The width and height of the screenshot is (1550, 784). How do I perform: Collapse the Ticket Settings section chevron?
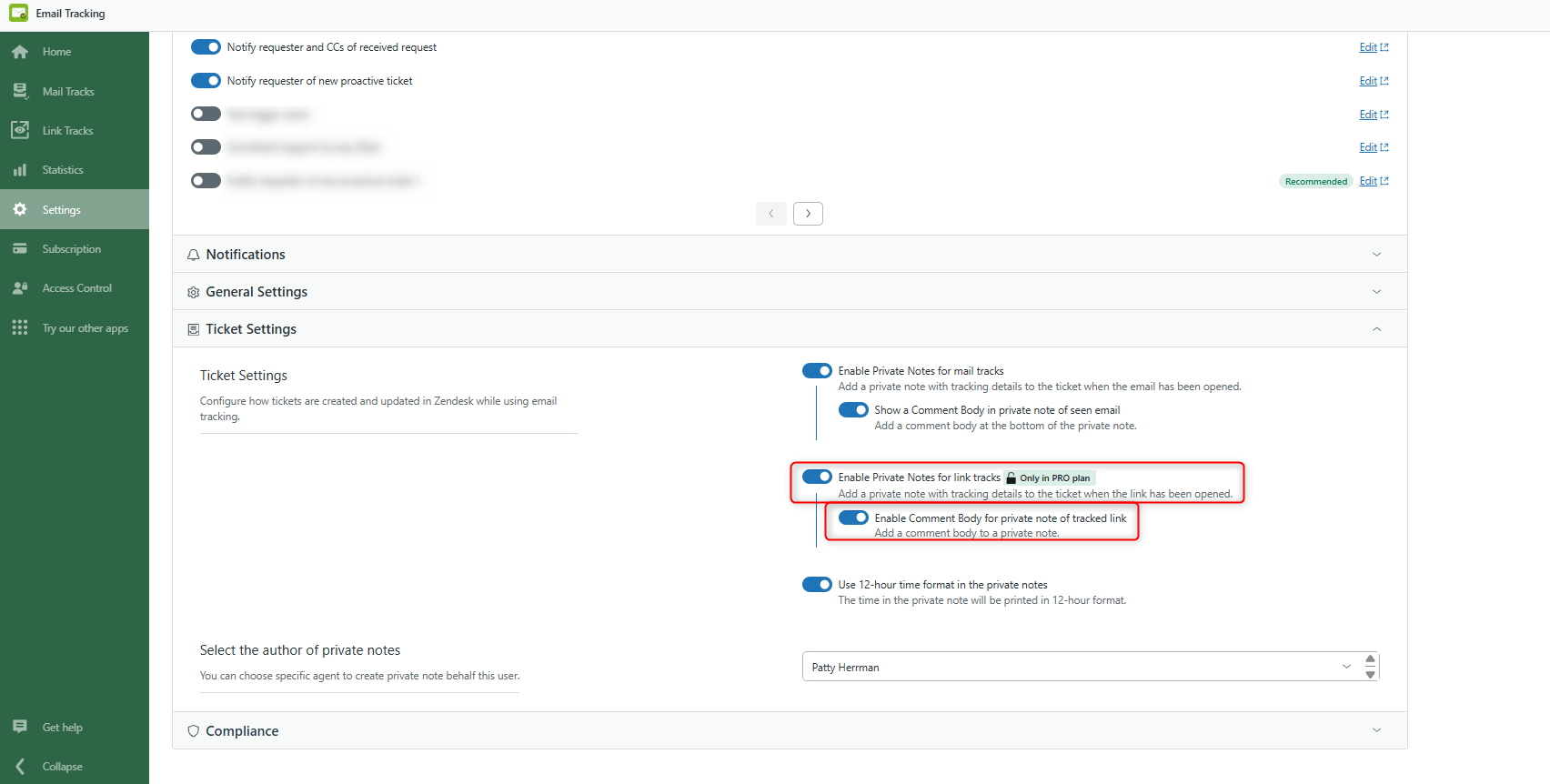(x=1376, y=329)
